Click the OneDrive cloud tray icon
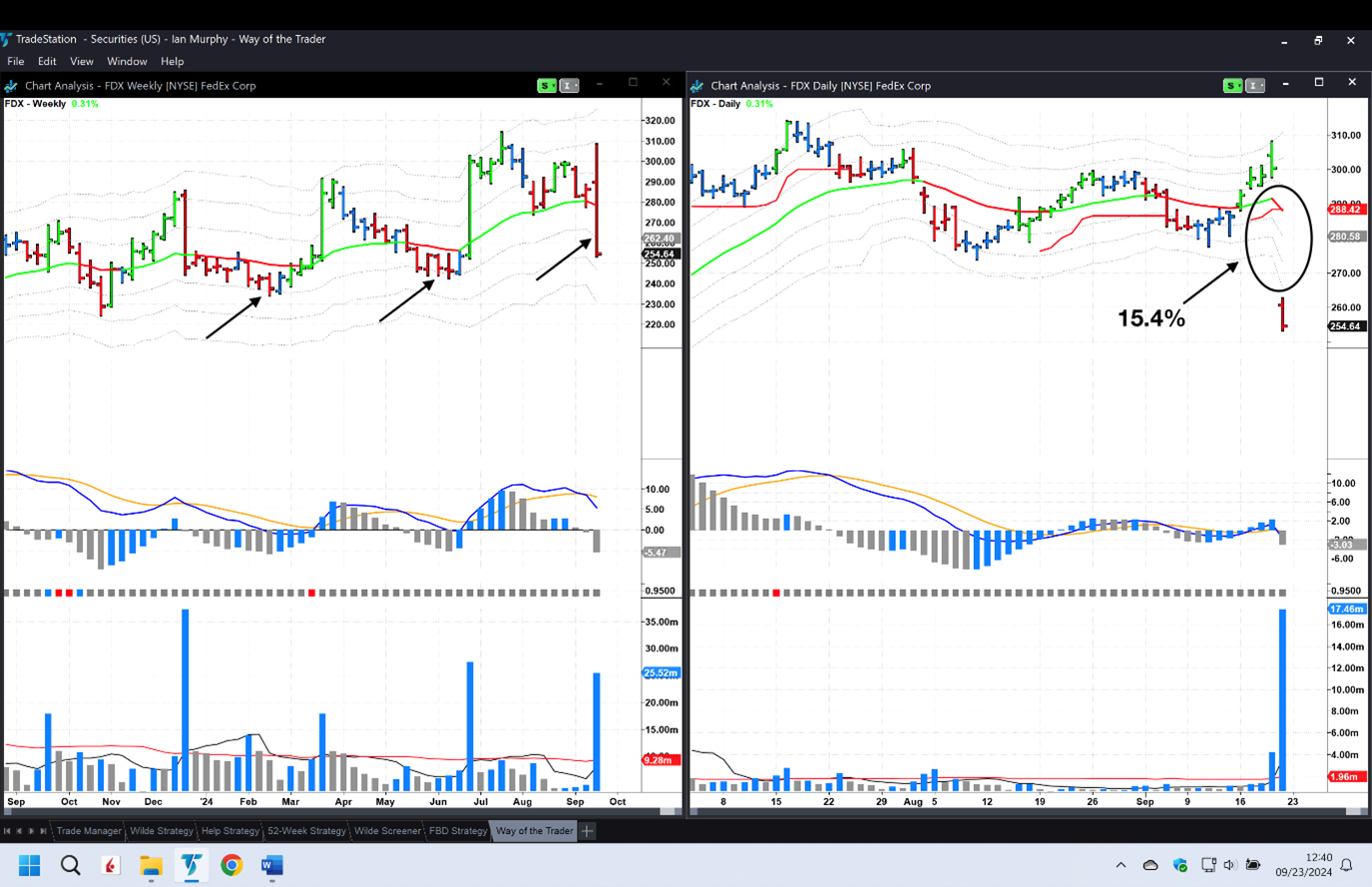 tap(1150, 865)
